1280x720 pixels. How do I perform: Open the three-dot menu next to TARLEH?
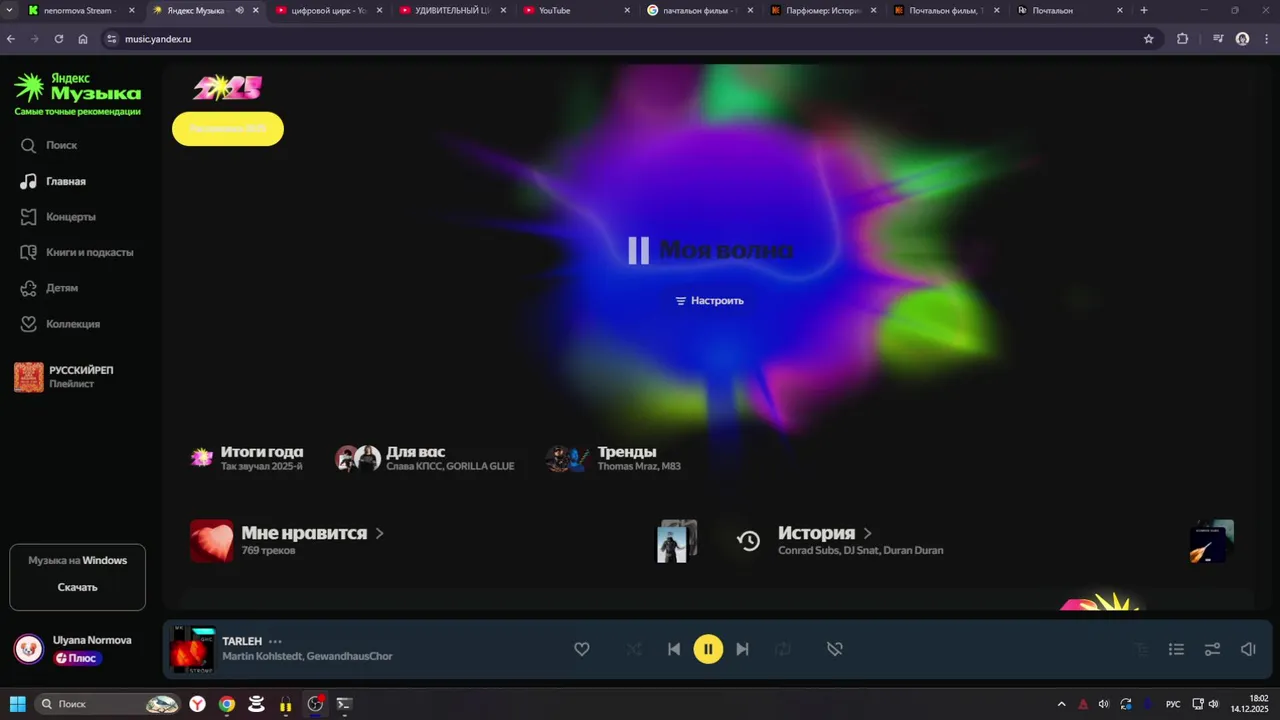coord(275,641)
